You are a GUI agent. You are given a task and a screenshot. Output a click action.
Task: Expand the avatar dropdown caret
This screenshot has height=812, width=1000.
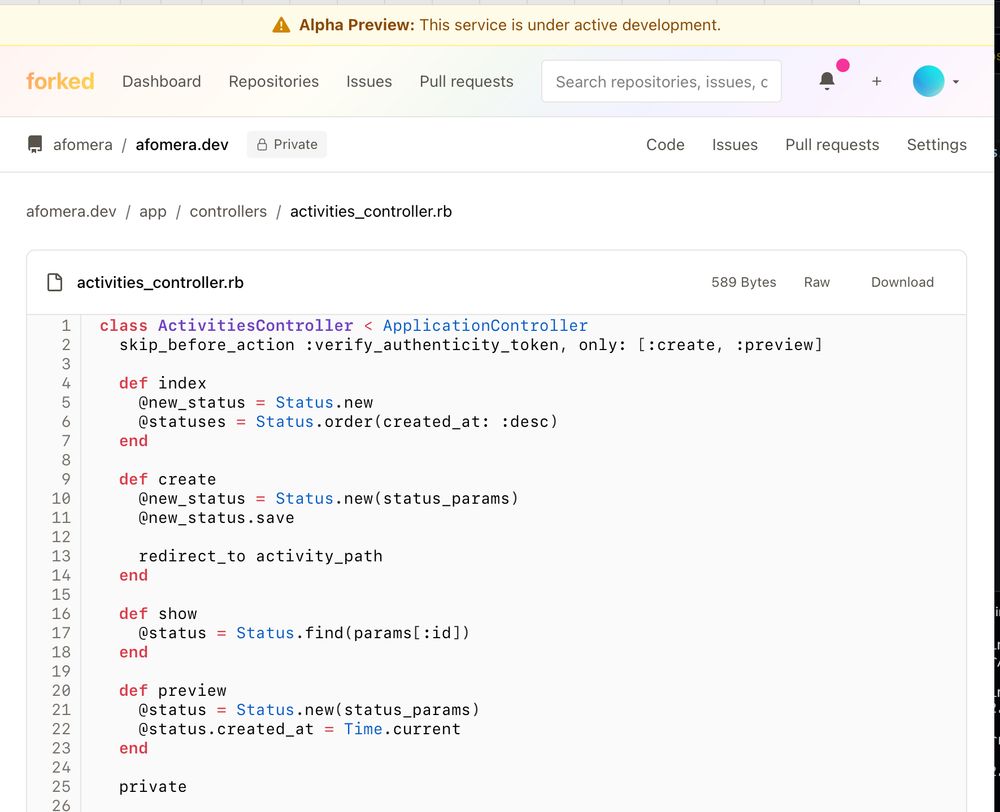coord(955,82)
